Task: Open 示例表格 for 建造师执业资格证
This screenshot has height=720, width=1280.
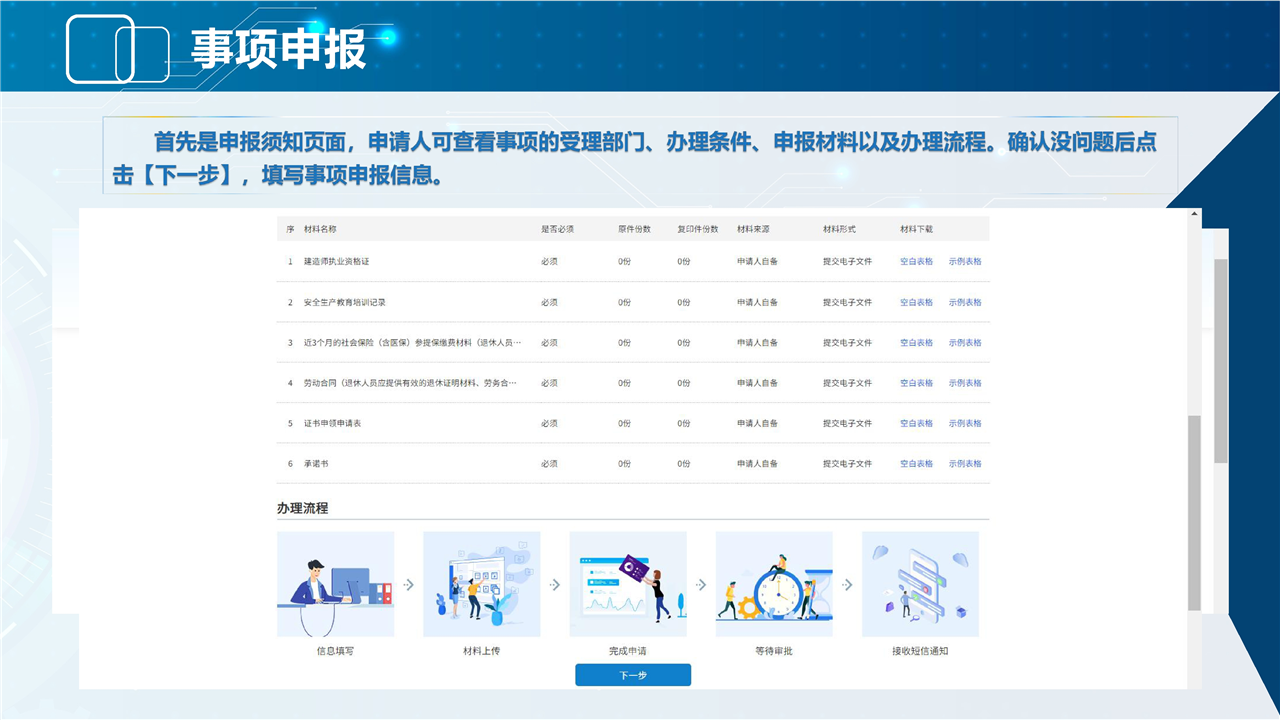Action: click(965, 262)
